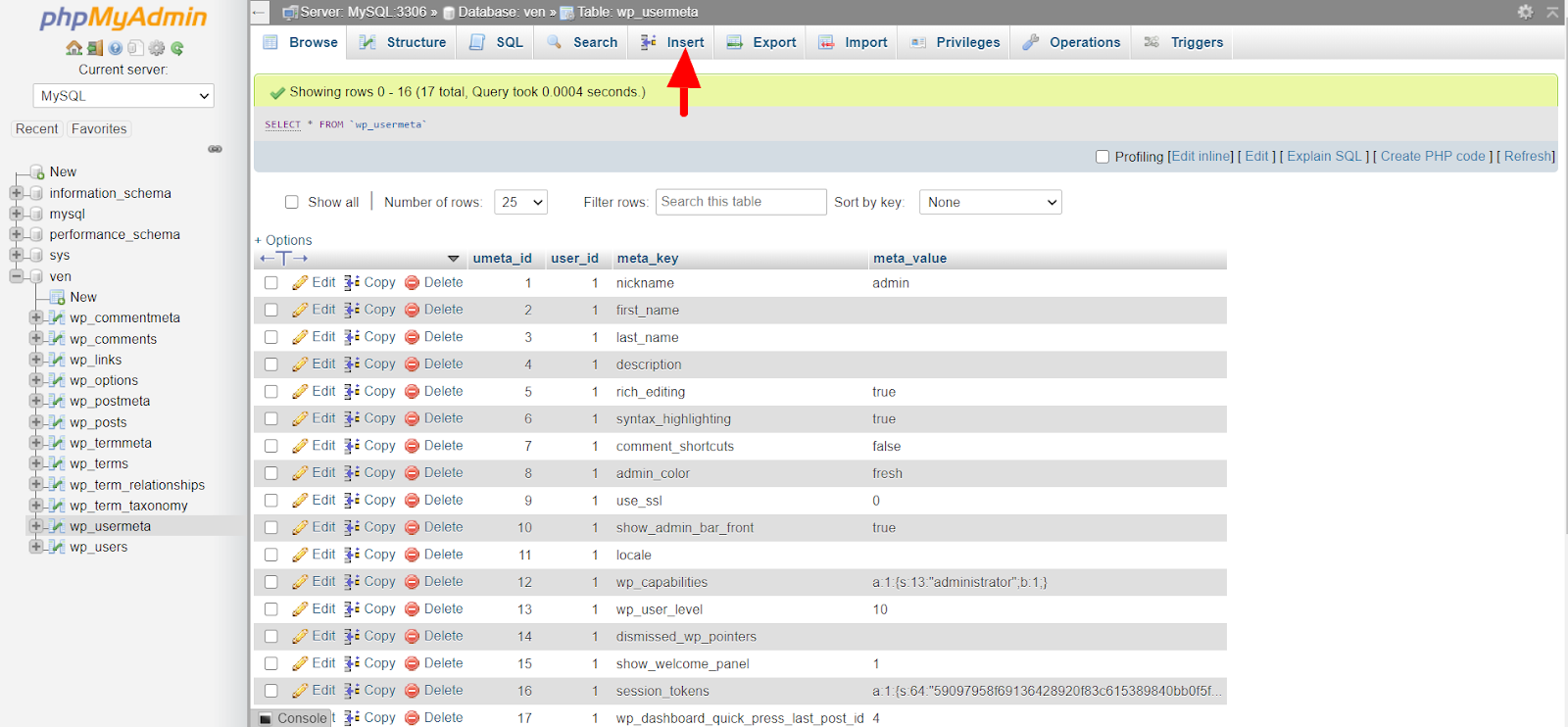This screenshot has height=727, width=1568.
Task: Expand the + Options link
Action: [283, 240]
